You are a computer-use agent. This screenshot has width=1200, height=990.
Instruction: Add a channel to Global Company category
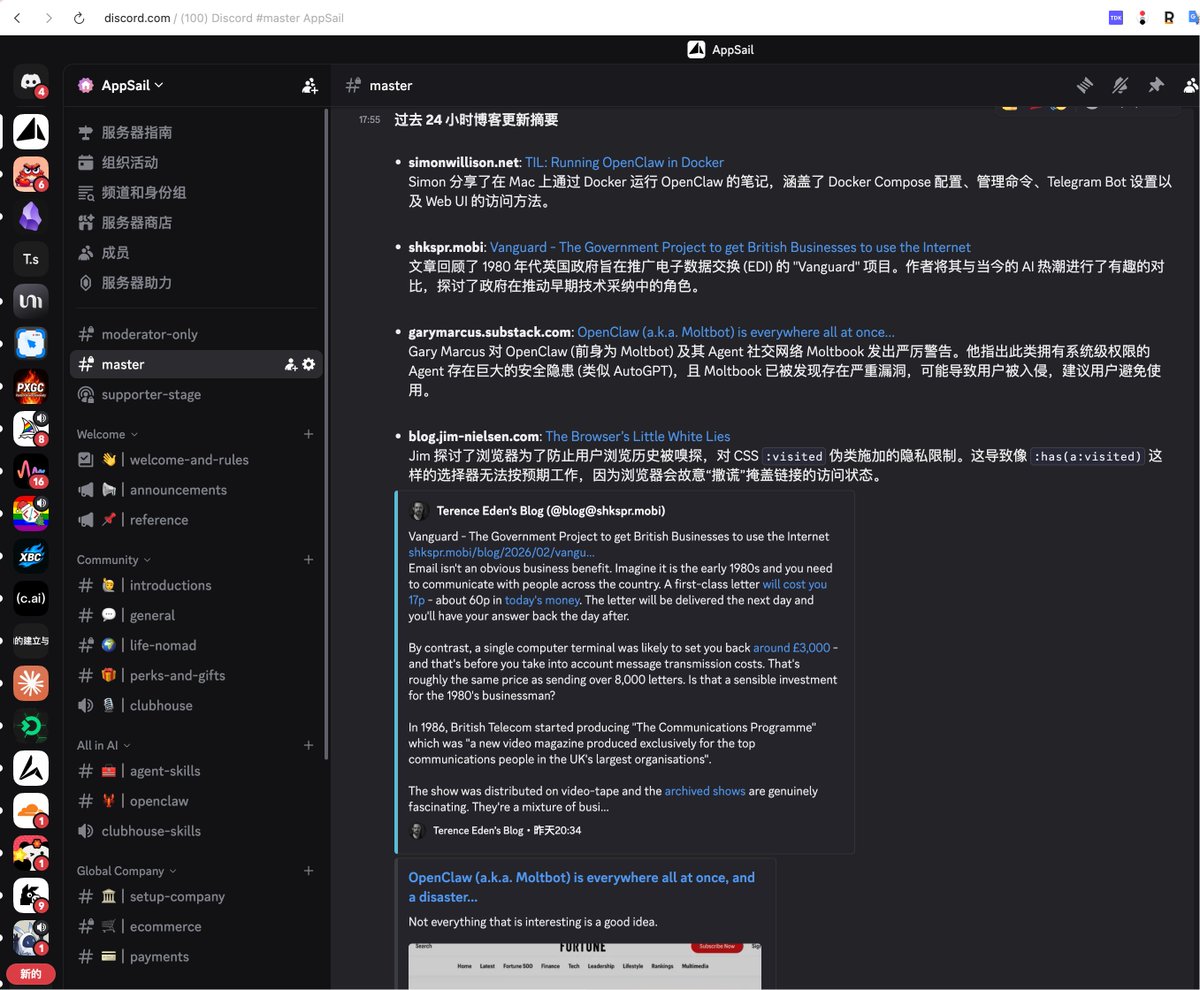(308, 871)
